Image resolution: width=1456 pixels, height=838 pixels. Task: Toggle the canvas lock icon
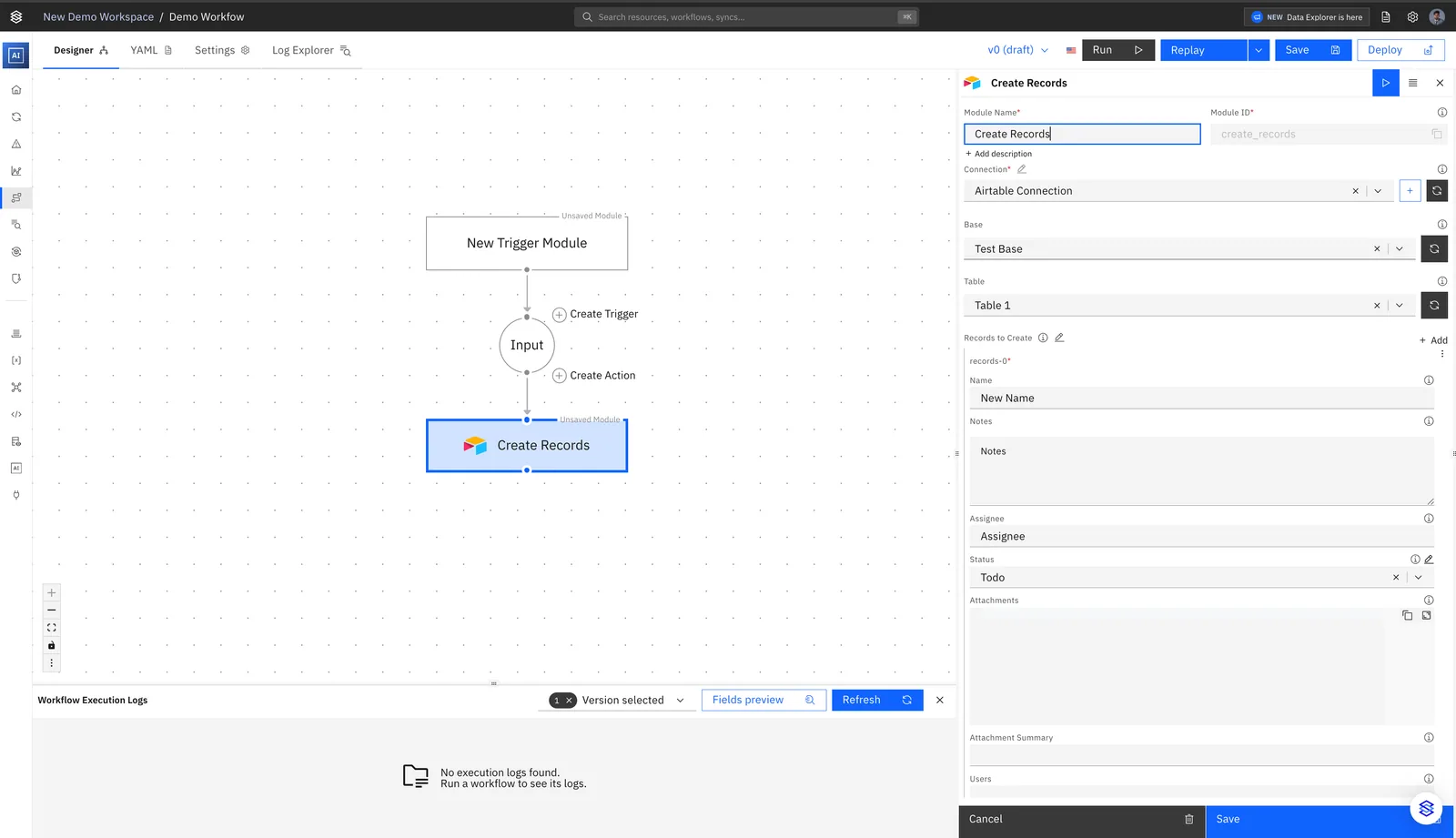(x=52, y=645)
